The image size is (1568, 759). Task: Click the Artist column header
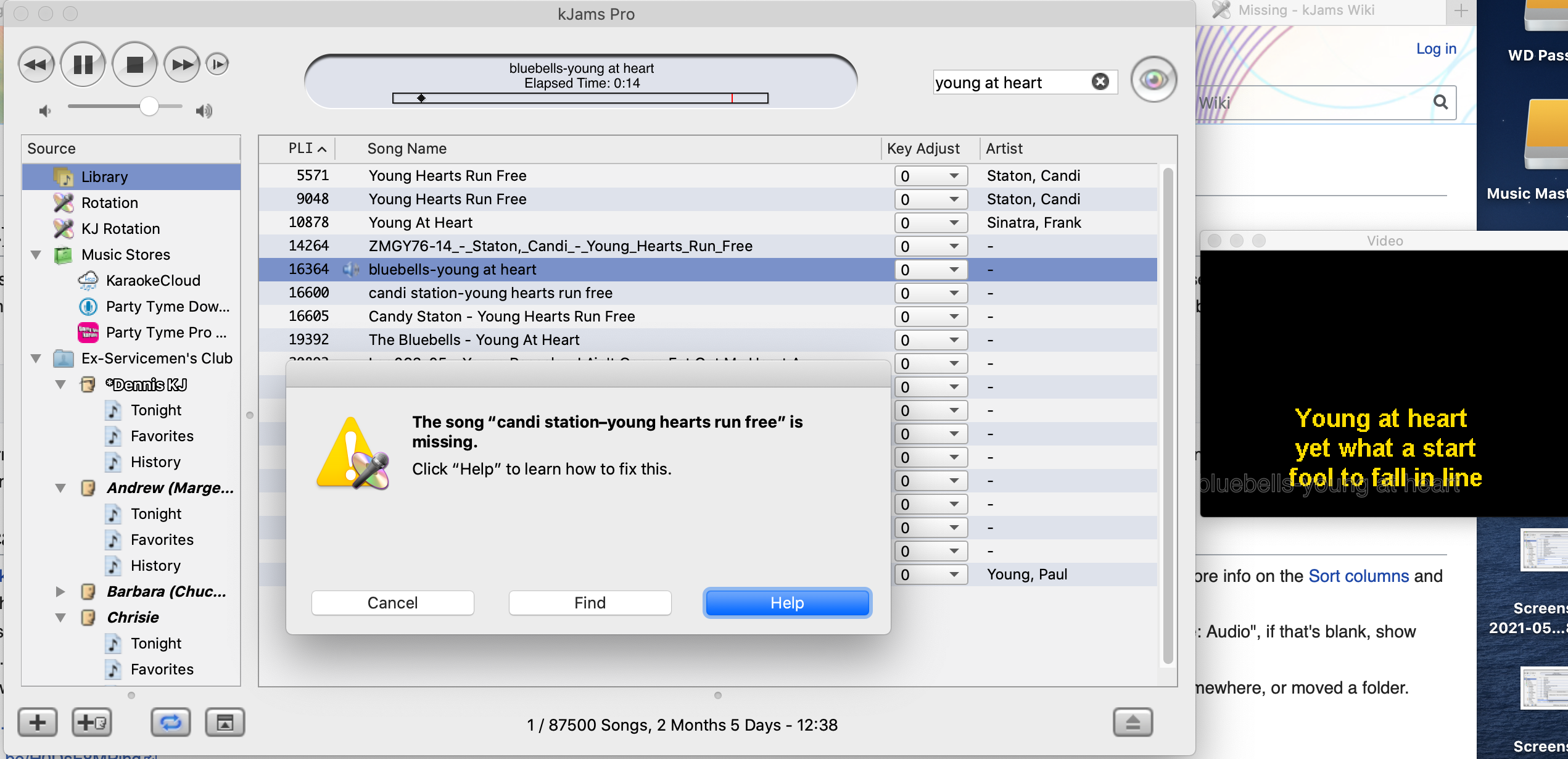1004,149
